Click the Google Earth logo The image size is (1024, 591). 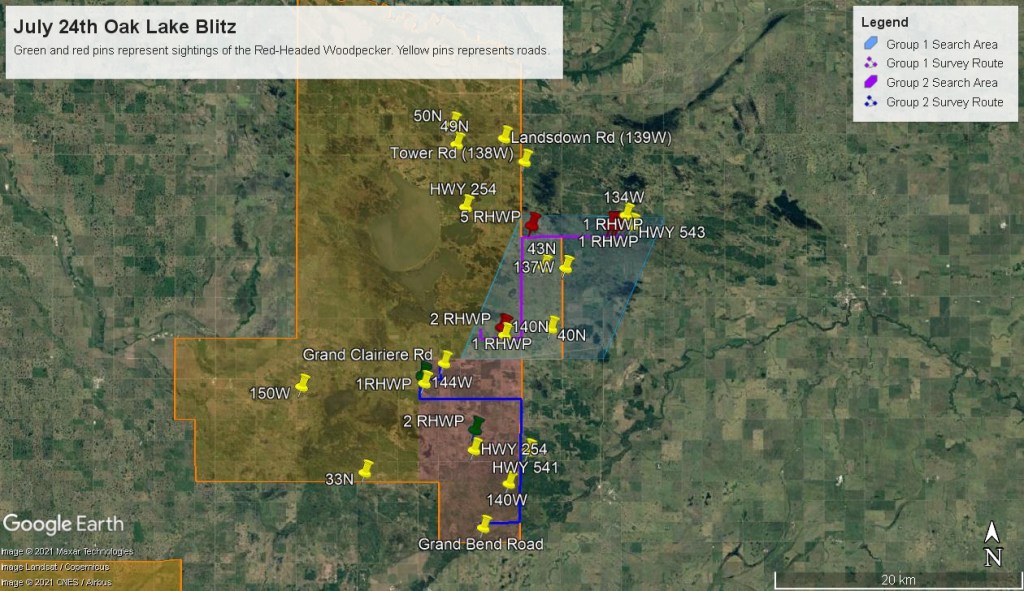[x=64, y=524]
